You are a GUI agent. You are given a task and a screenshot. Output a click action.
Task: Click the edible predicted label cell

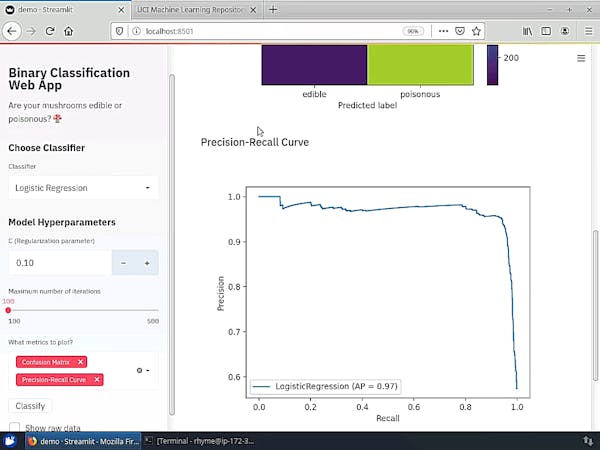[315, 64]
